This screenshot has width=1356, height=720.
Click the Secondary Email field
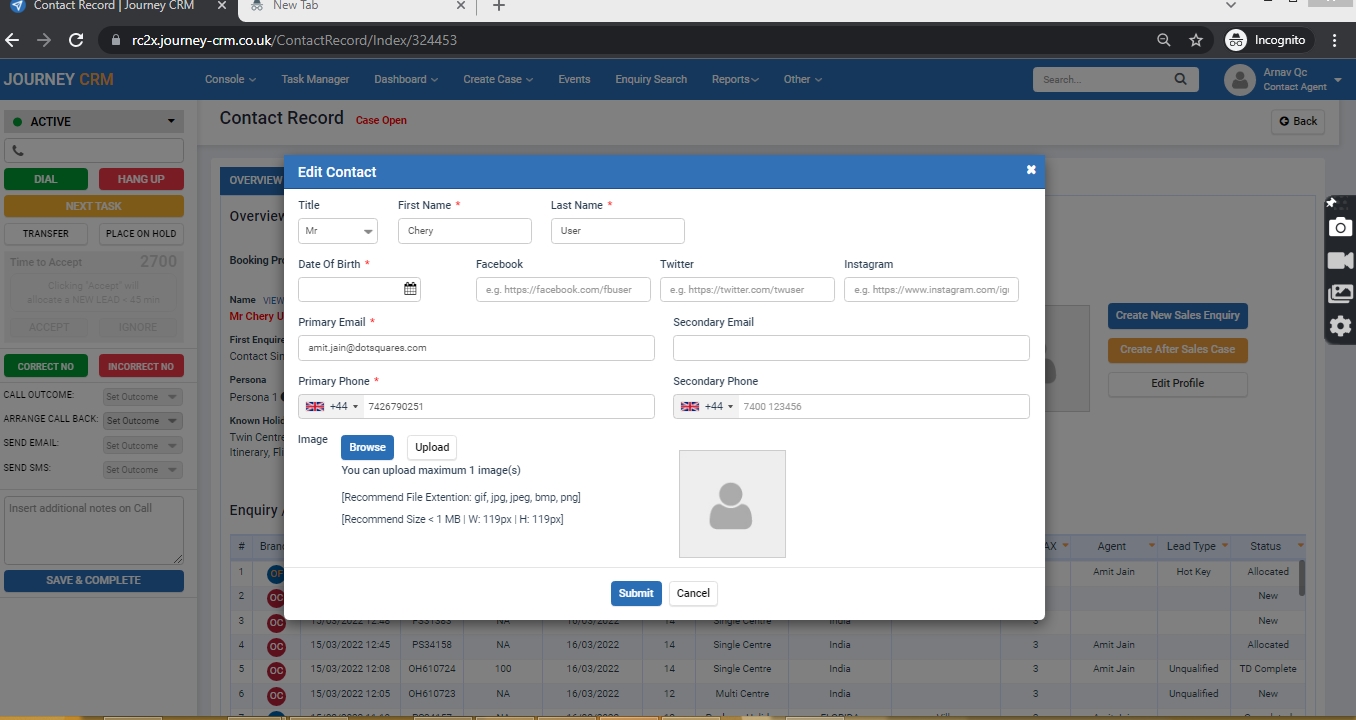tap(851, 348)
